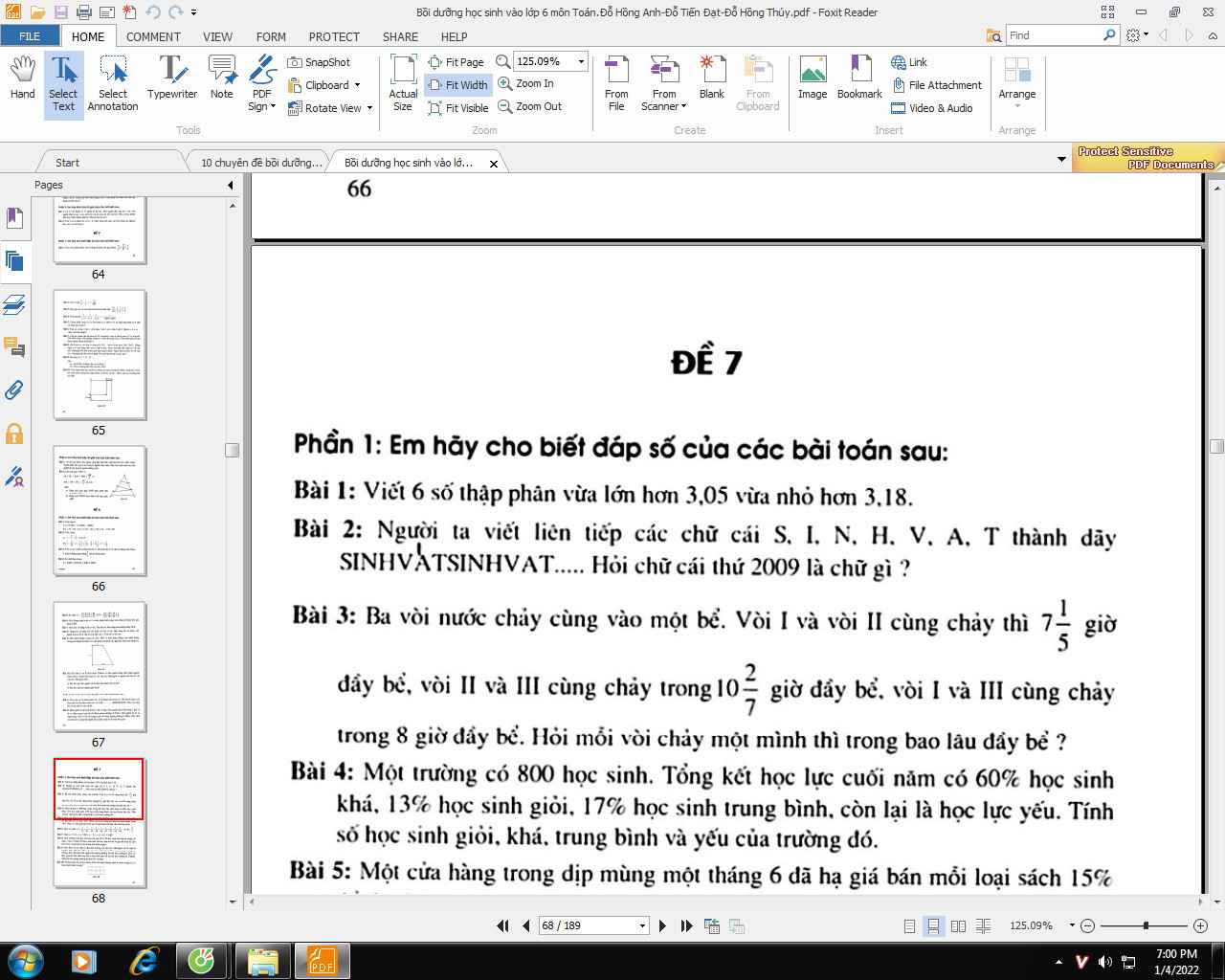1225x980 pixels.
Task: Click the zoom out minus button
Action: click(x=1087, y=925)
